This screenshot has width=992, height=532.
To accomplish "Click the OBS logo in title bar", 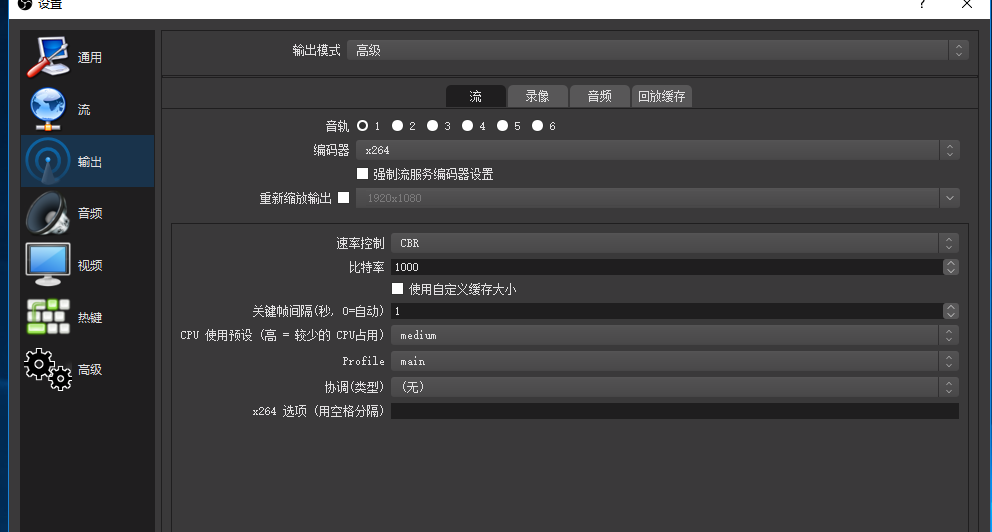I will point(25,4).
